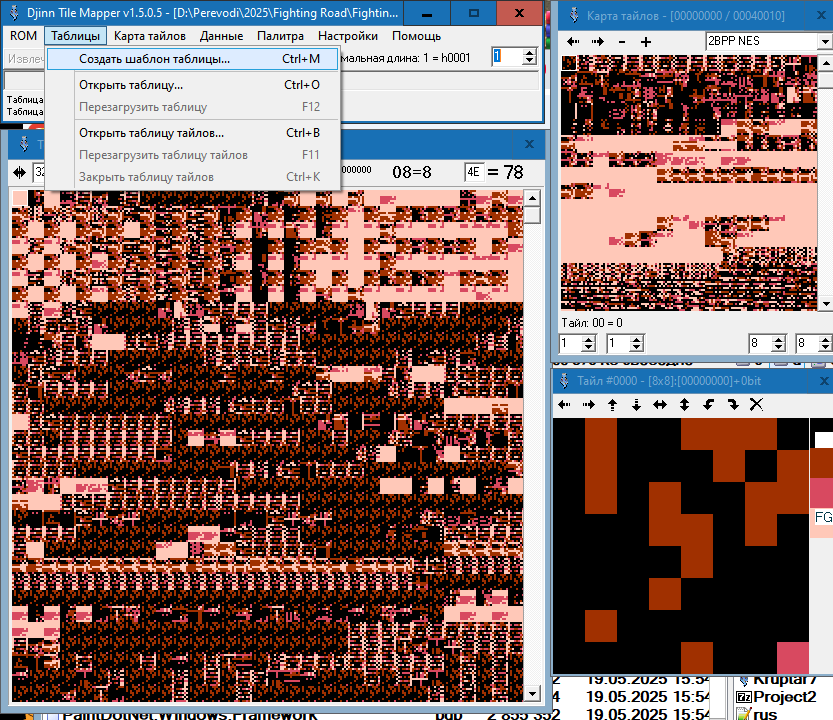
Task: Click the '08=8' value label
Action: pyautogui.click(x=412, y=172)
